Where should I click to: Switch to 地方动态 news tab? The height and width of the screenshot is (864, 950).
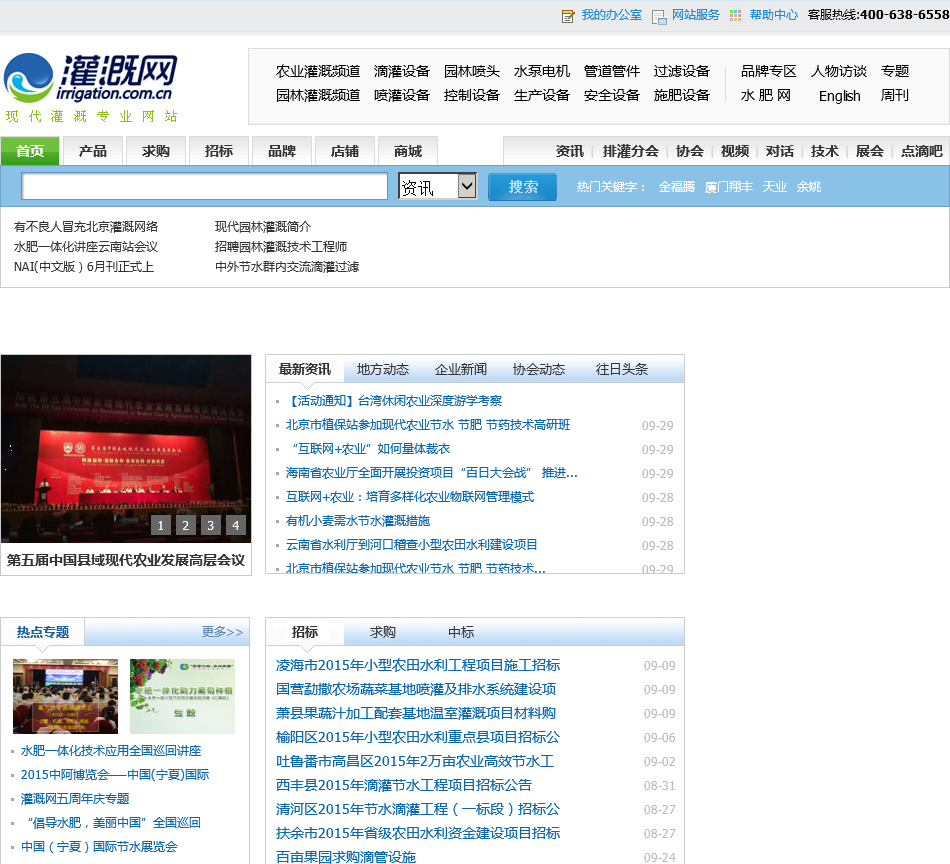(x=383, y=369)
